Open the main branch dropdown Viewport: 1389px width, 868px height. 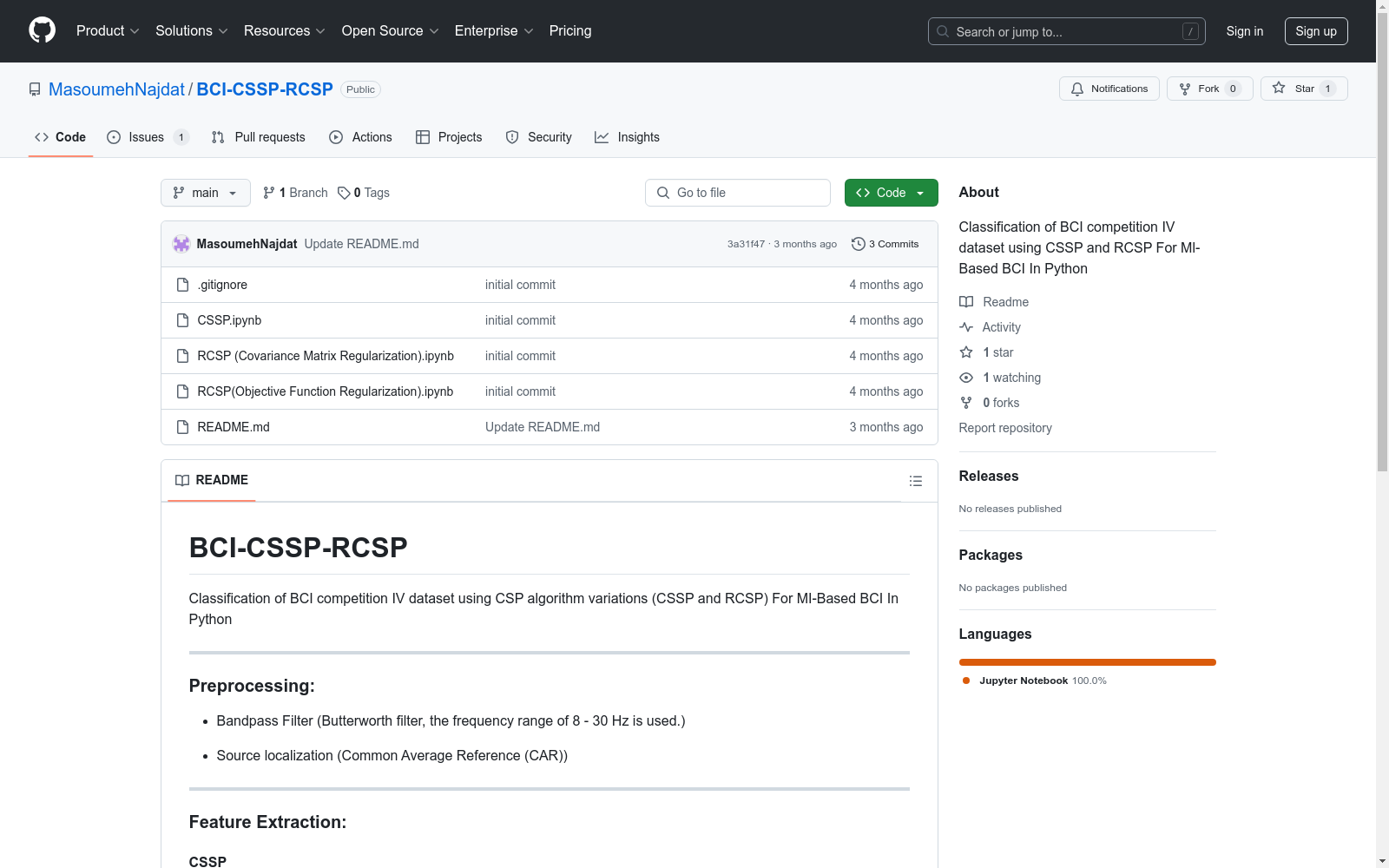pyautogui.click(x=205, y=193)
